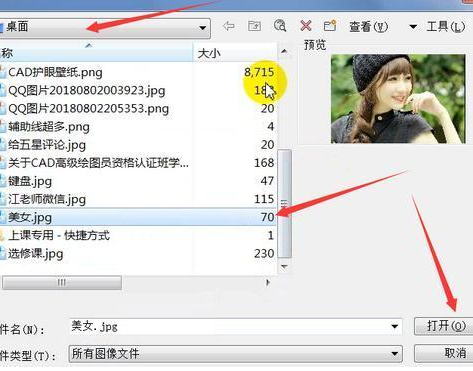This screenshot has height=371, width=473.
Task: Go up one folder level icon
Action: 254,26
